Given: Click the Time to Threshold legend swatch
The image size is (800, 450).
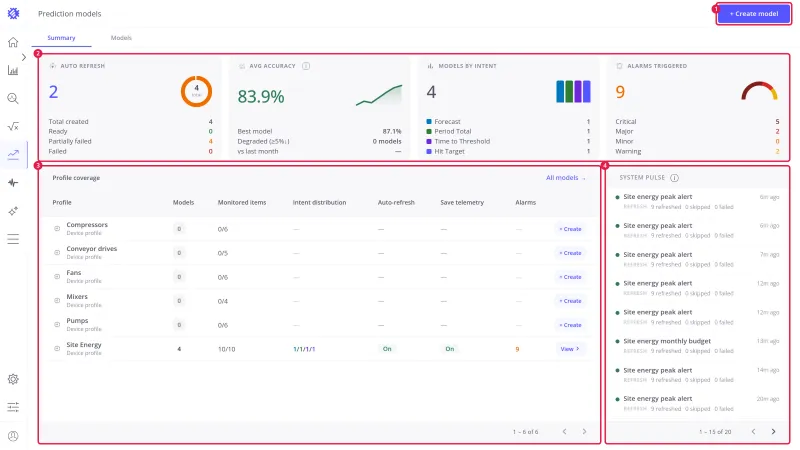Looking at the screenshot, I should [x=429, y=141].
